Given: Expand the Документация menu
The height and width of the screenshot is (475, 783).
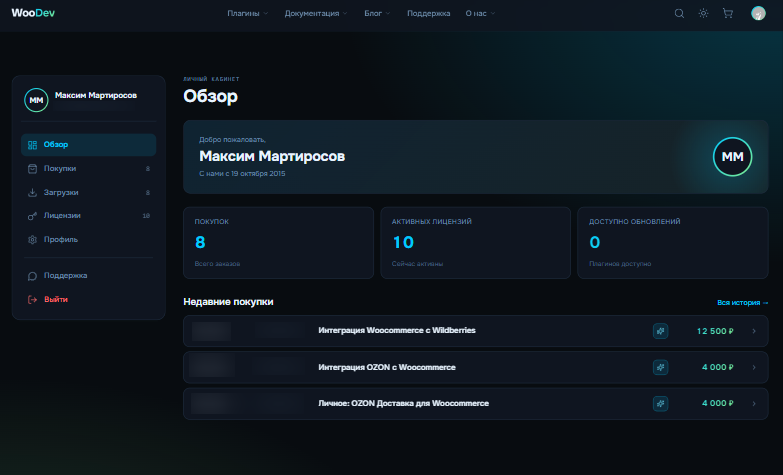Looking at the screenshot, I should pos(316,13).
